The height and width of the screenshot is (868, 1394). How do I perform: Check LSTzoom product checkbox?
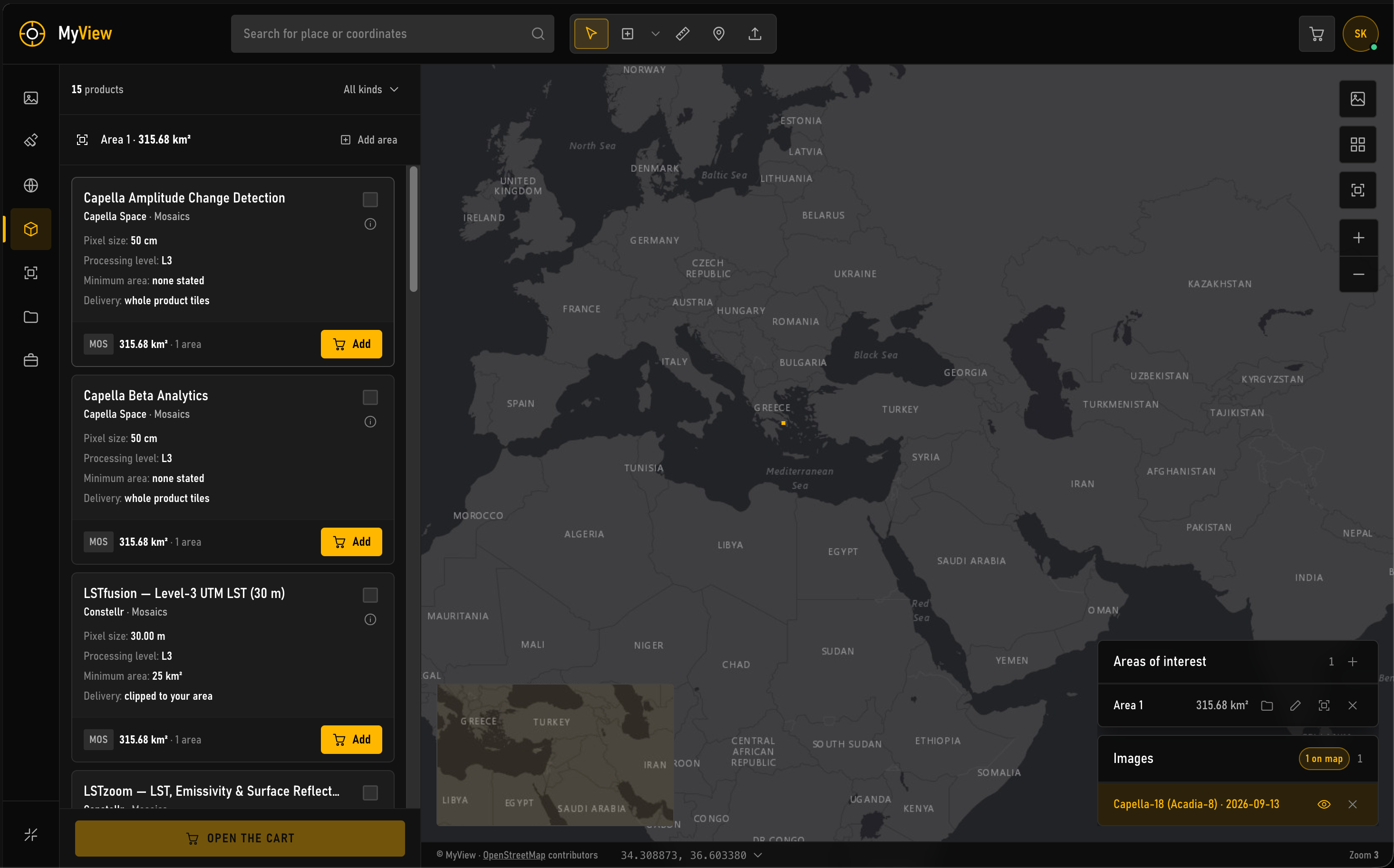click(370, 793)
